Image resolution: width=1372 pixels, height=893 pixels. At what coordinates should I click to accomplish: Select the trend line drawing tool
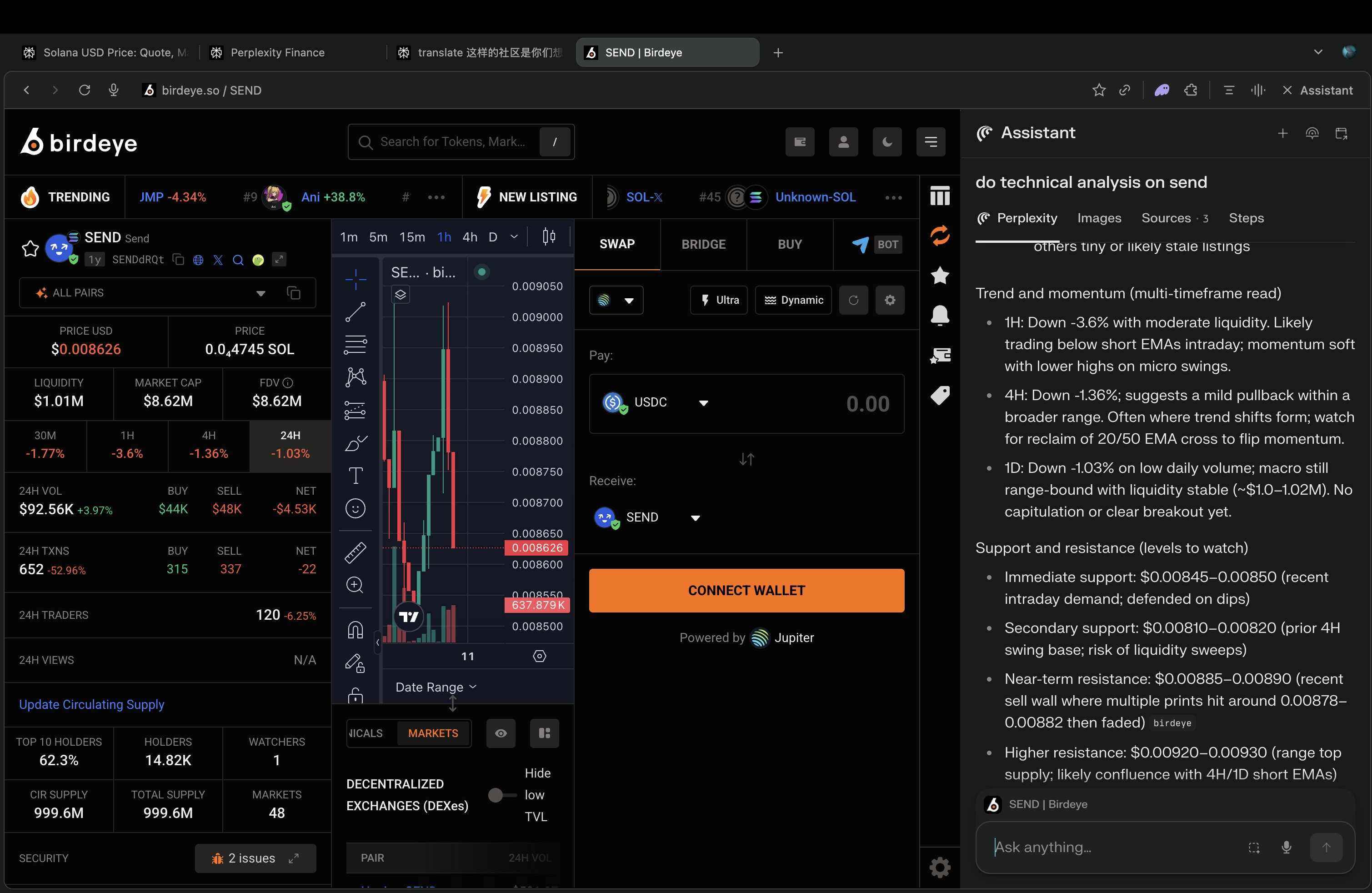(x=355, y=312)
